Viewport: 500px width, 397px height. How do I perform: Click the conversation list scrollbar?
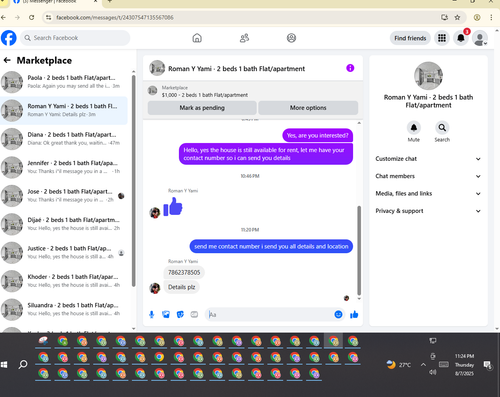point(133,181)
